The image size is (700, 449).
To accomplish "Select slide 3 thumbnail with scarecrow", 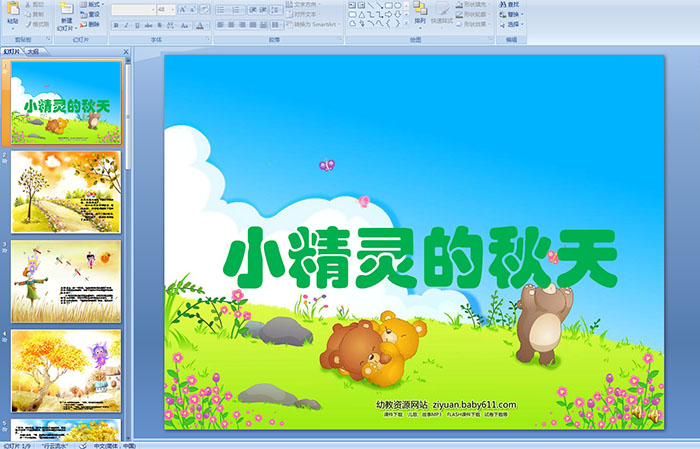I will [66, 280].
